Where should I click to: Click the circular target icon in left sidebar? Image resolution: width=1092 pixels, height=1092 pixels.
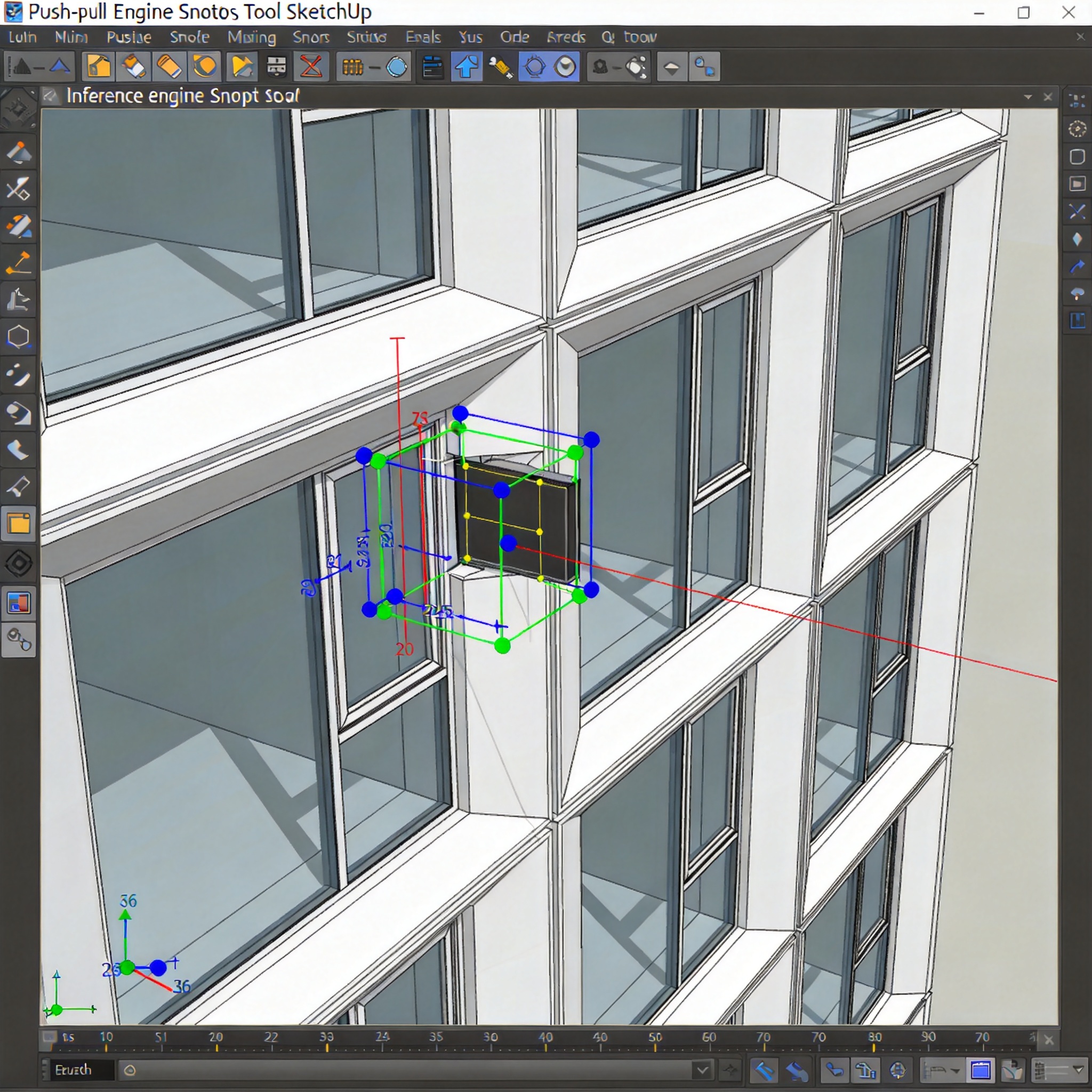coord(19,564)
